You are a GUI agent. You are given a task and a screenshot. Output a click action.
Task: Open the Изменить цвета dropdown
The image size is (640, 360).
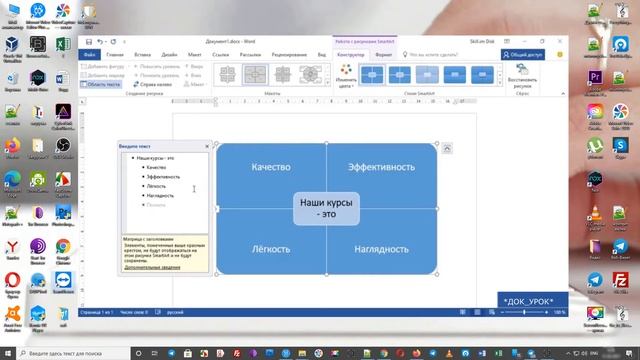[346, 76]
